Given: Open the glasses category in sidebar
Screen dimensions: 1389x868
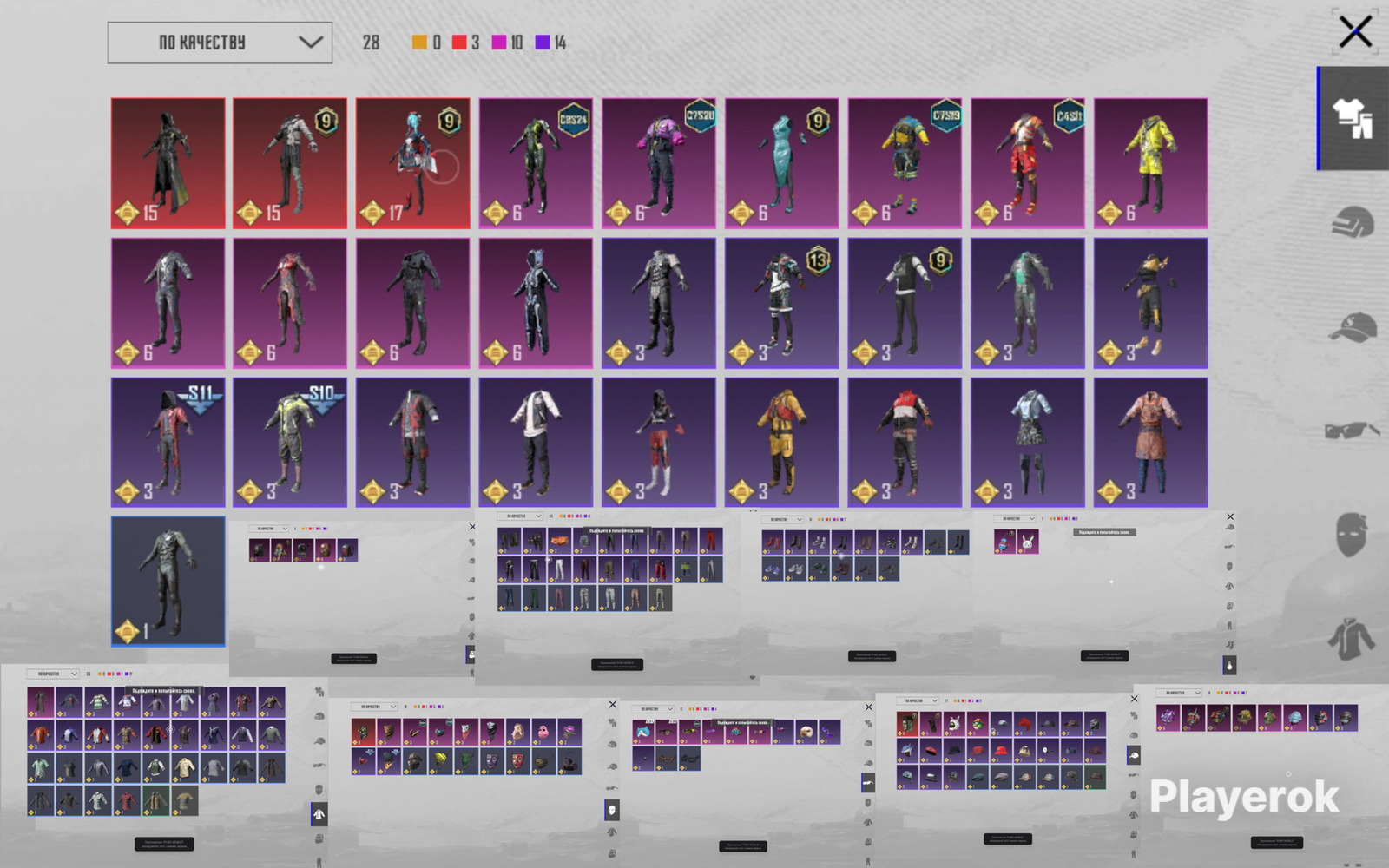Looking at the screenshot, I should click(1353, 431).
